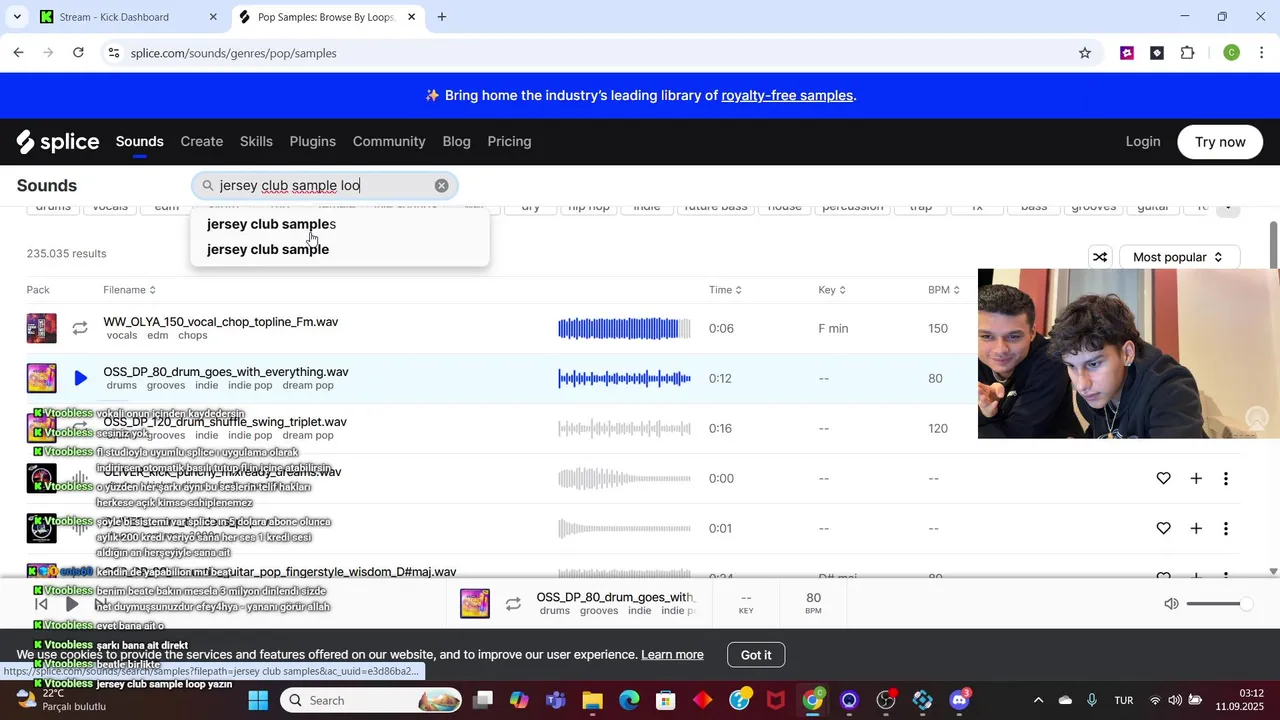Click the Sounds search input field
The image size is (1280, 720).
[x=325, y=186]
